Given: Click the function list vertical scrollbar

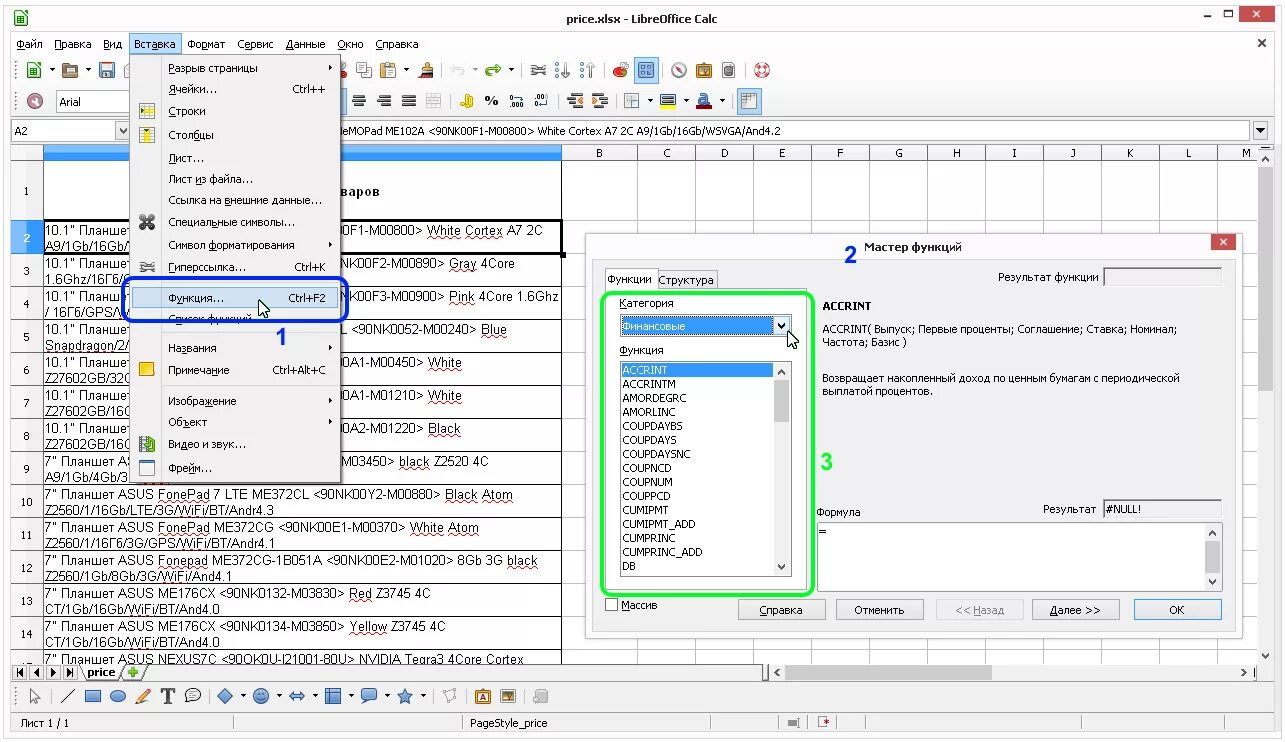Looking at the screenshot, I should 782,468.
